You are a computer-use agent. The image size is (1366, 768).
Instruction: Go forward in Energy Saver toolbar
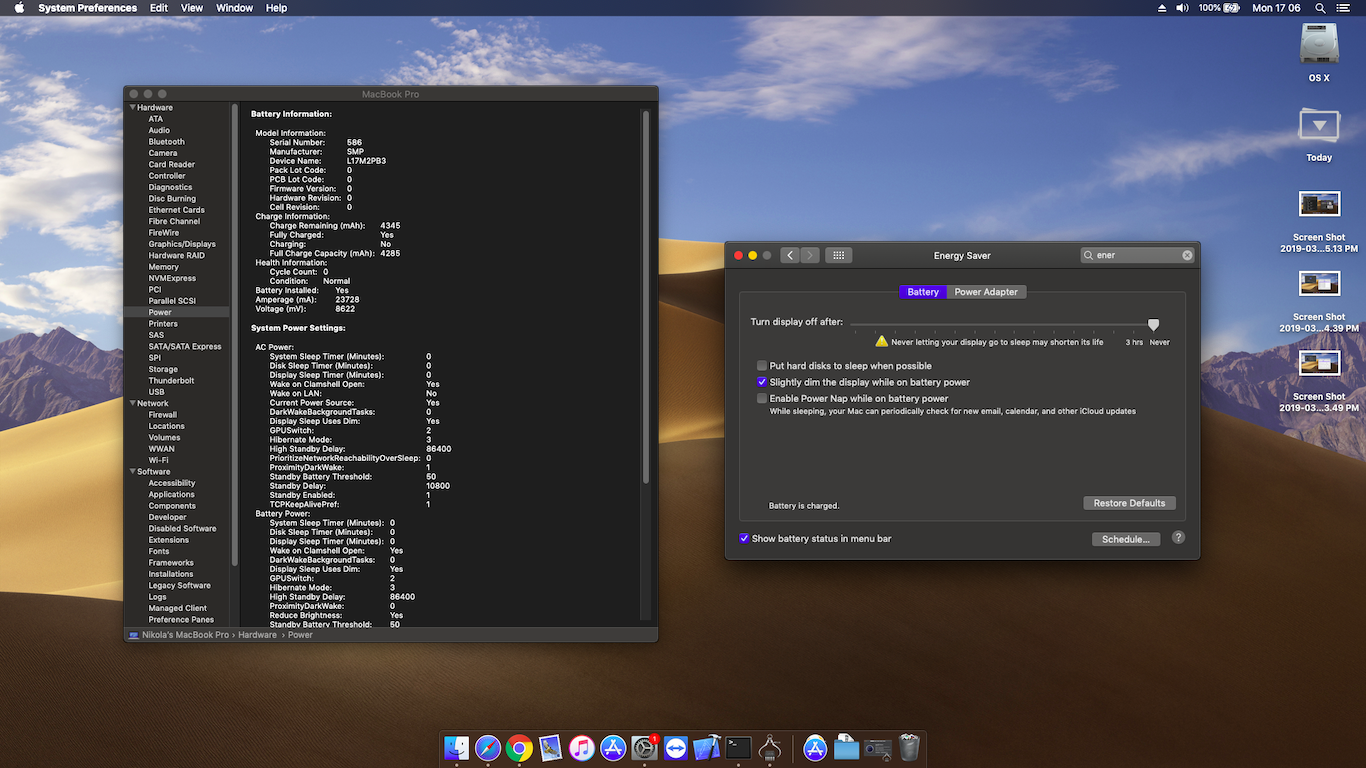point(810,255)
